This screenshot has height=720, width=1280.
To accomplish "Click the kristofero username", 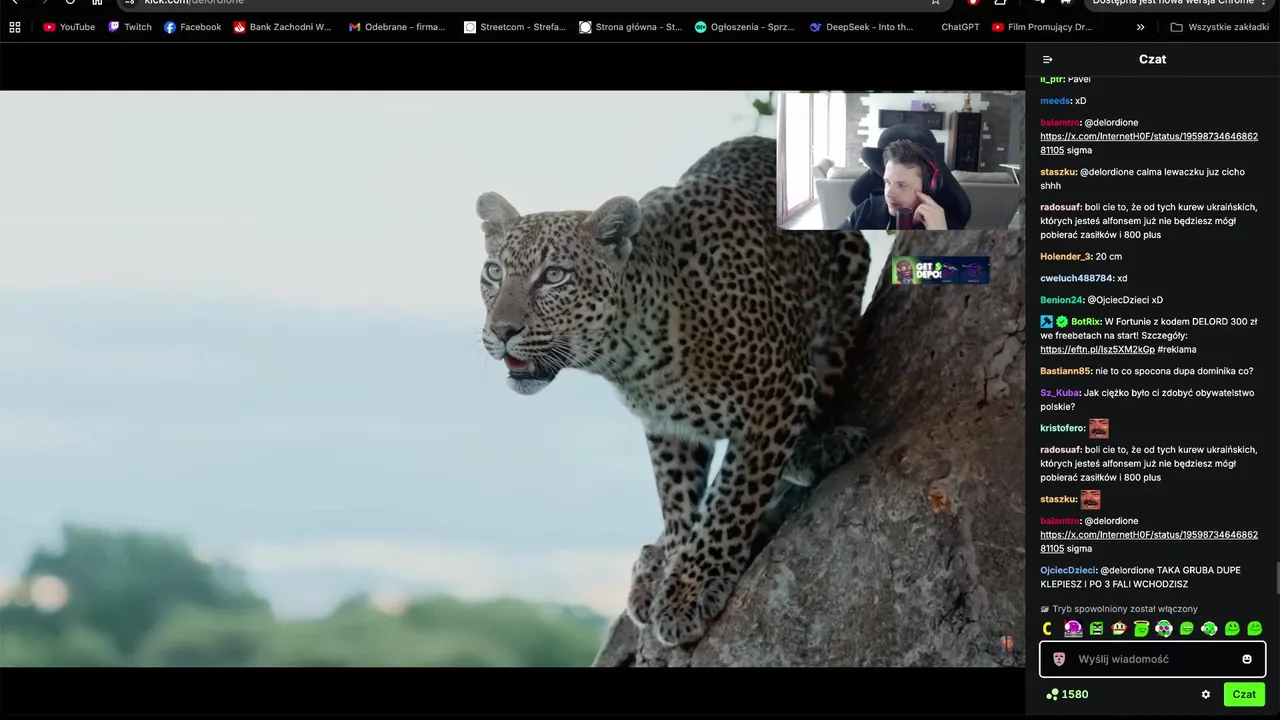I will [x=1062, y=428].
